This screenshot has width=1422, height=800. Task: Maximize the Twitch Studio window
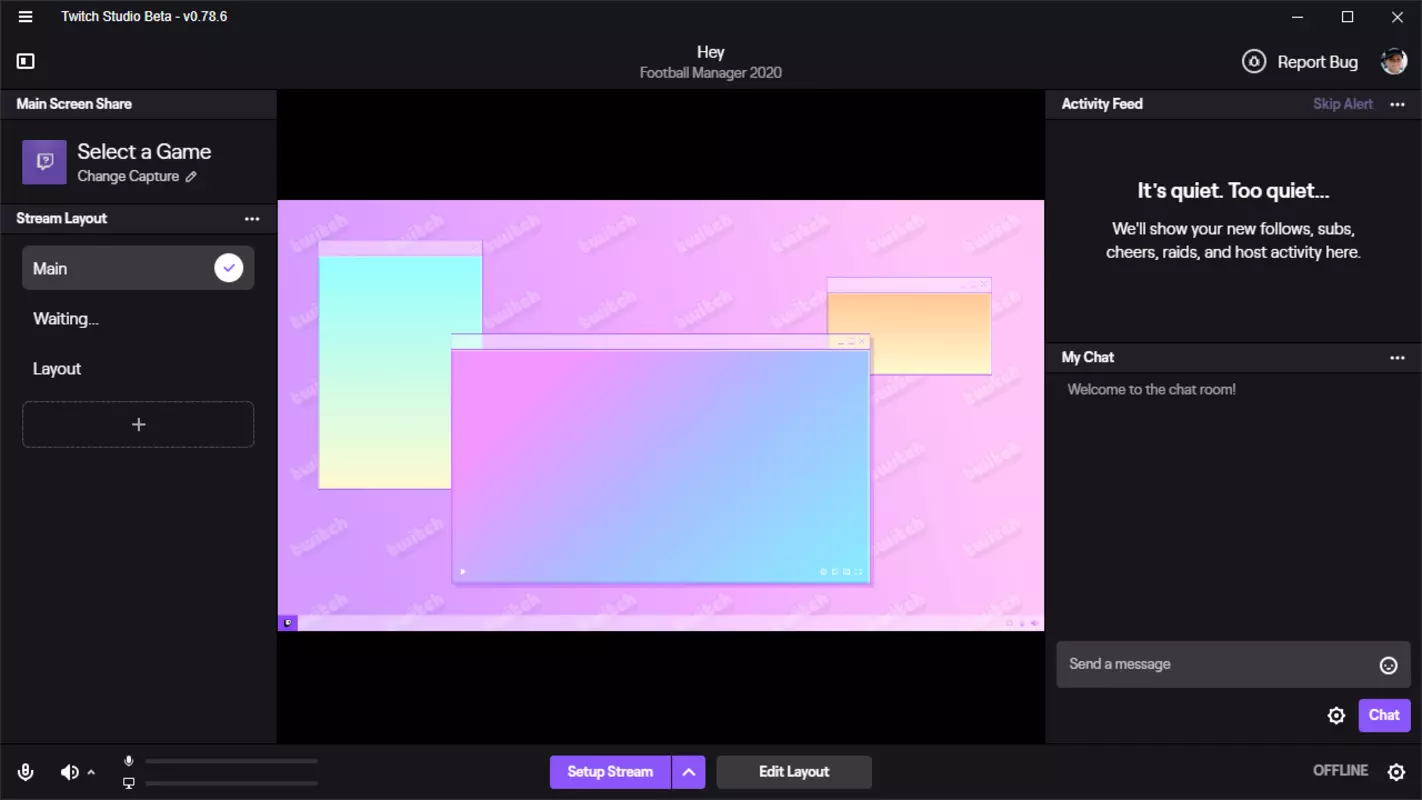coord(1348,17)
